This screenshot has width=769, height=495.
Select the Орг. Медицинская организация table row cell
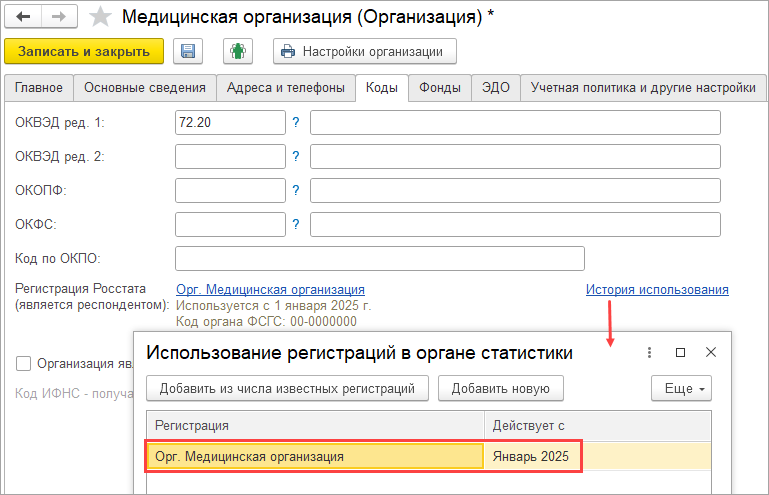315,456
